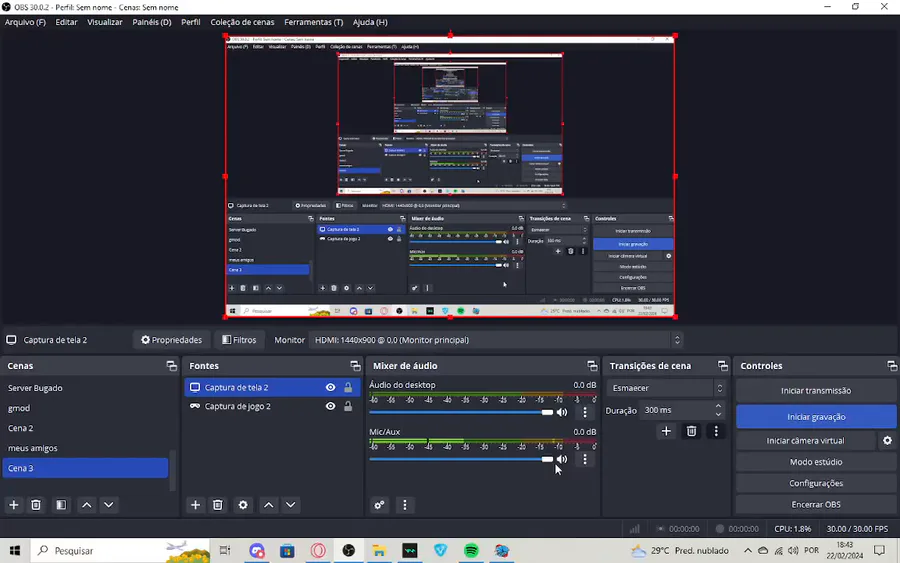Viewport: 900px width, 563px height.
Task: Click Iniciar câmera virtual button
Action: pos(805,441)
